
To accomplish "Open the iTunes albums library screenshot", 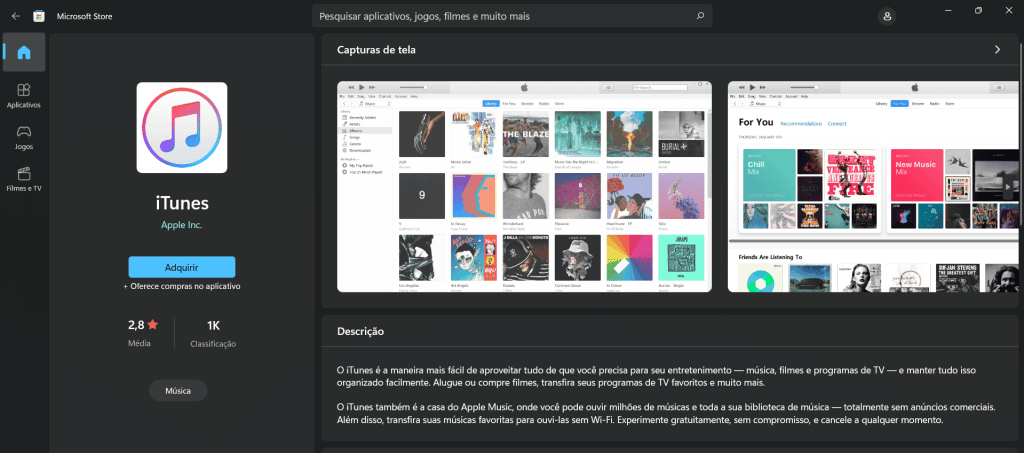I will 524,187.
